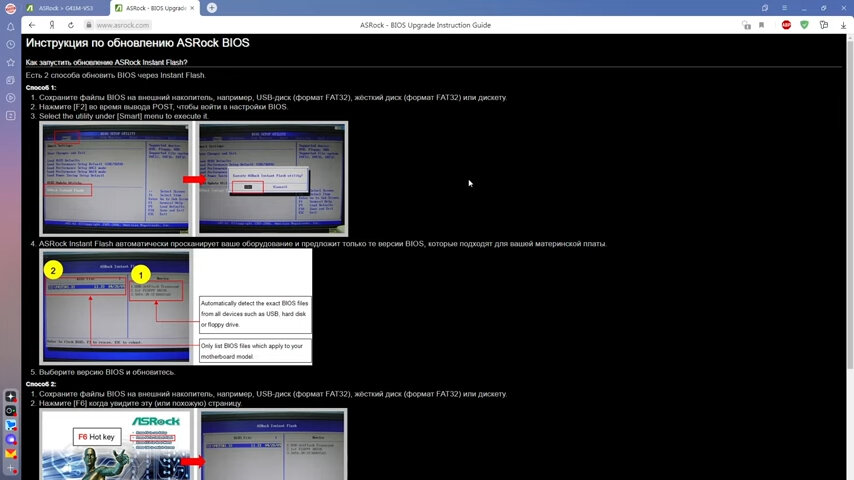Open the browser profile avatar icon

click(10, 8)
